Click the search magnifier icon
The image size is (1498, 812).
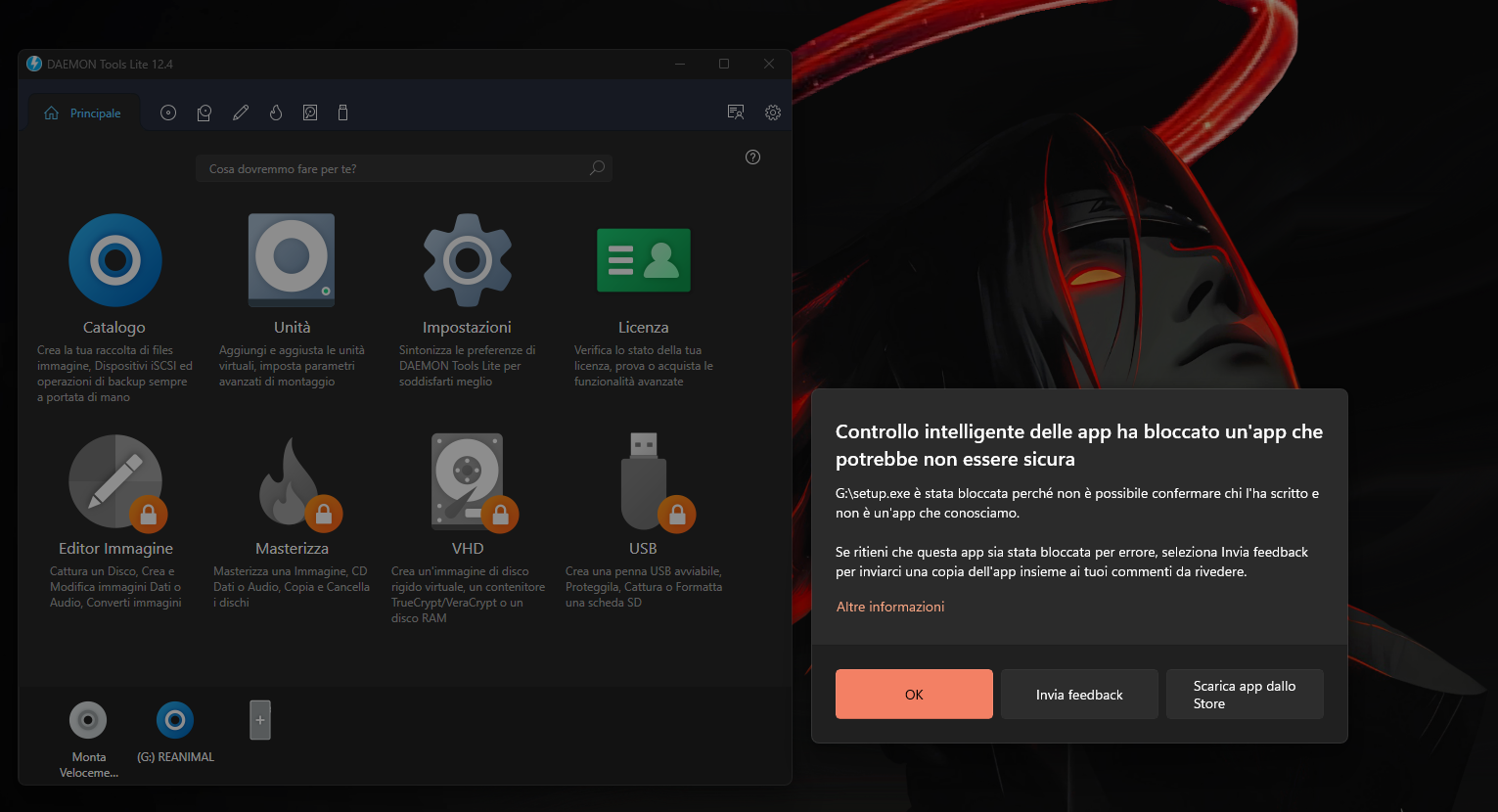597,168
